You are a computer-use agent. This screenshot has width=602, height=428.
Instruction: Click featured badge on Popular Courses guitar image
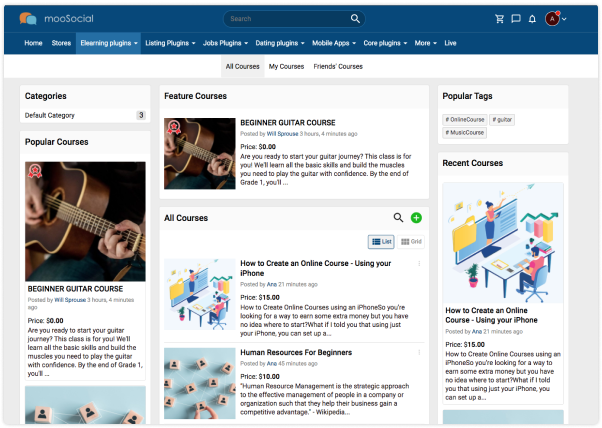pos(35,171)
